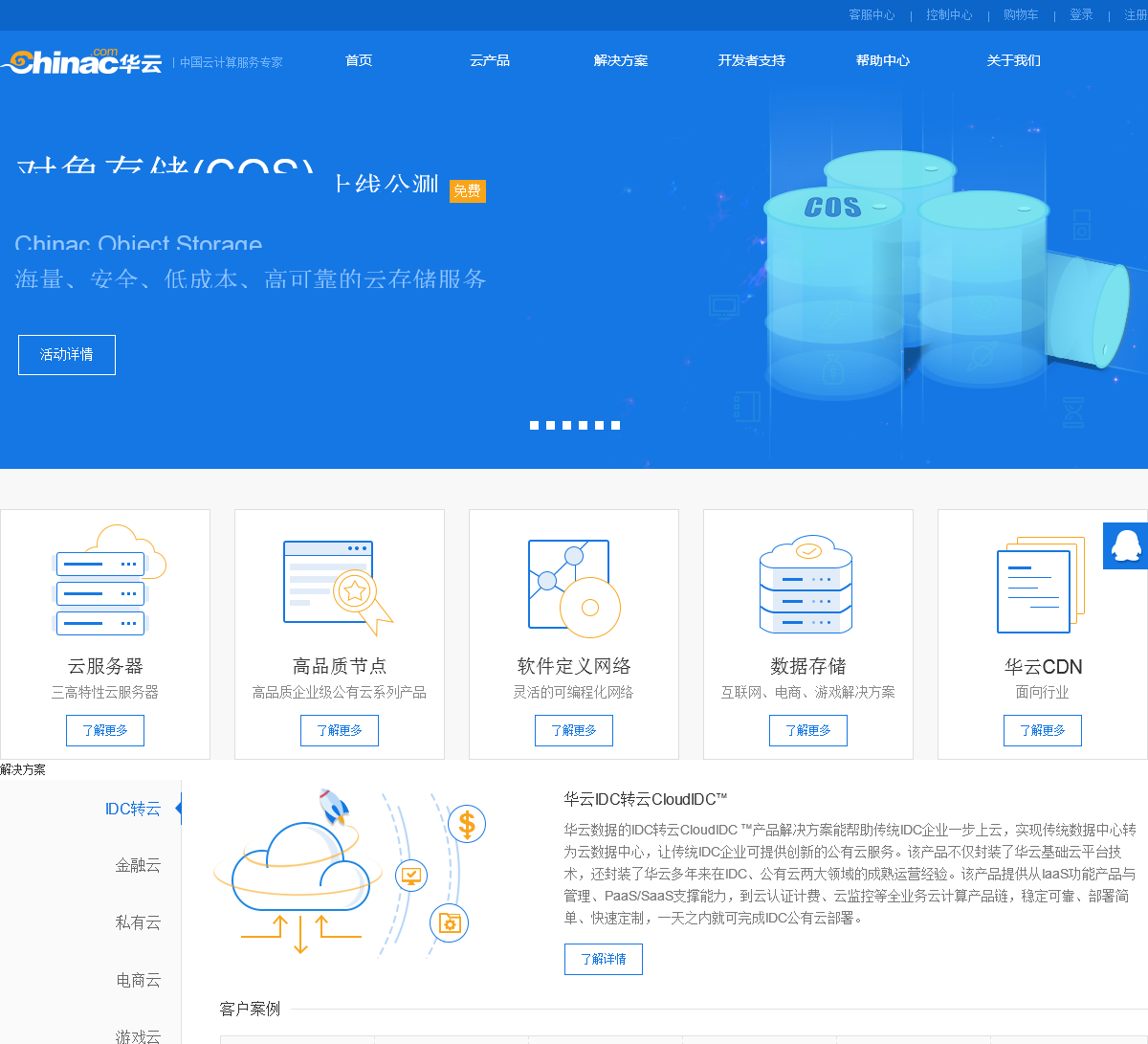This screenshot has width=1148, height=1044.
Task: Select the second banner slide dot
Action: [x=550, y=425]
